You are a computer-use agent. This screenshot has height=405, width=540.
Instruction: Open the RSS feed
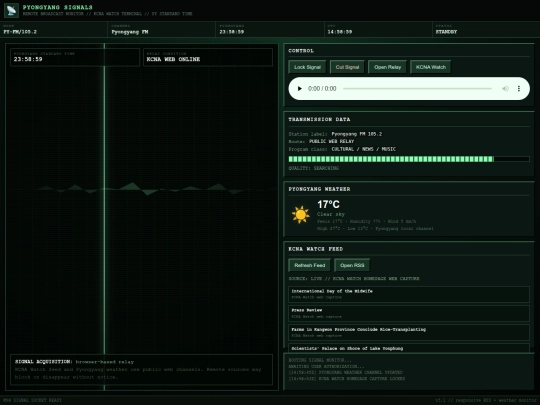click(352, 265)
